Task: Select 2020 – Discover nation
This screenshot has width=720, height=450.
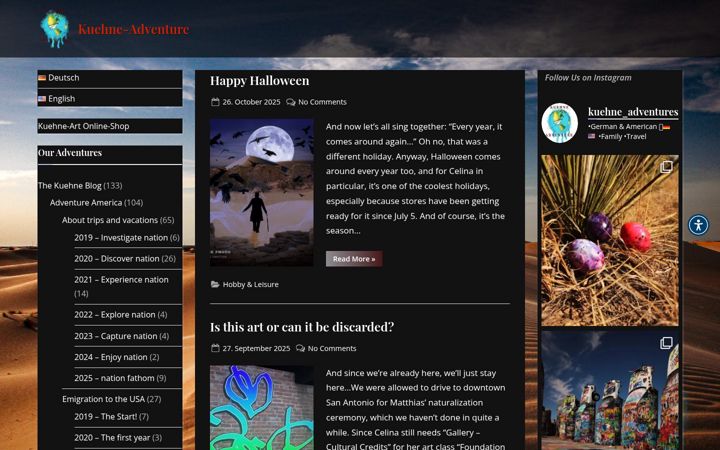Action: coord(117,259)
